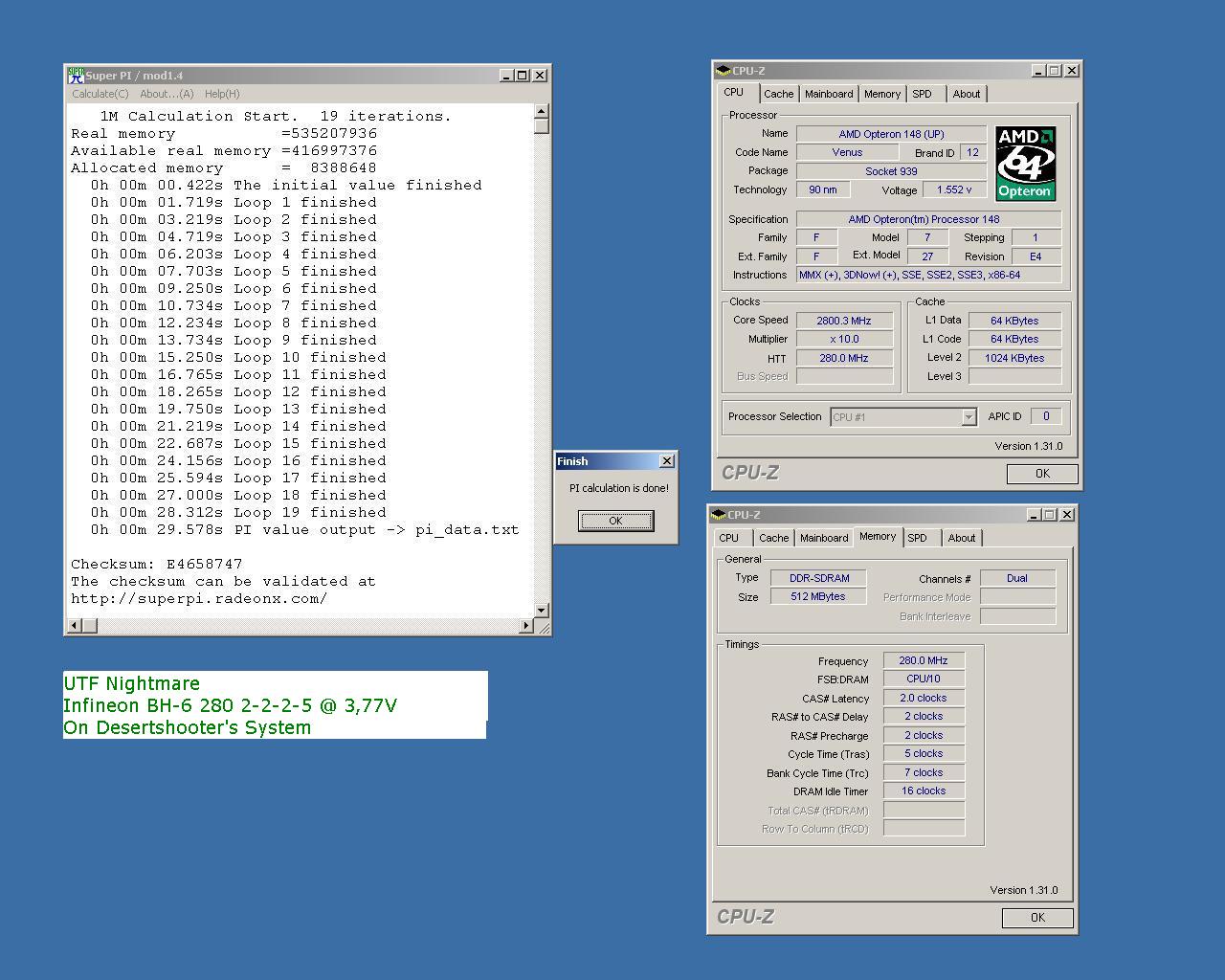1225x980 pixels.
Task: Click the AMD 64 Opteron logo
Action: pyautogui.click(x=1025, y=163)
